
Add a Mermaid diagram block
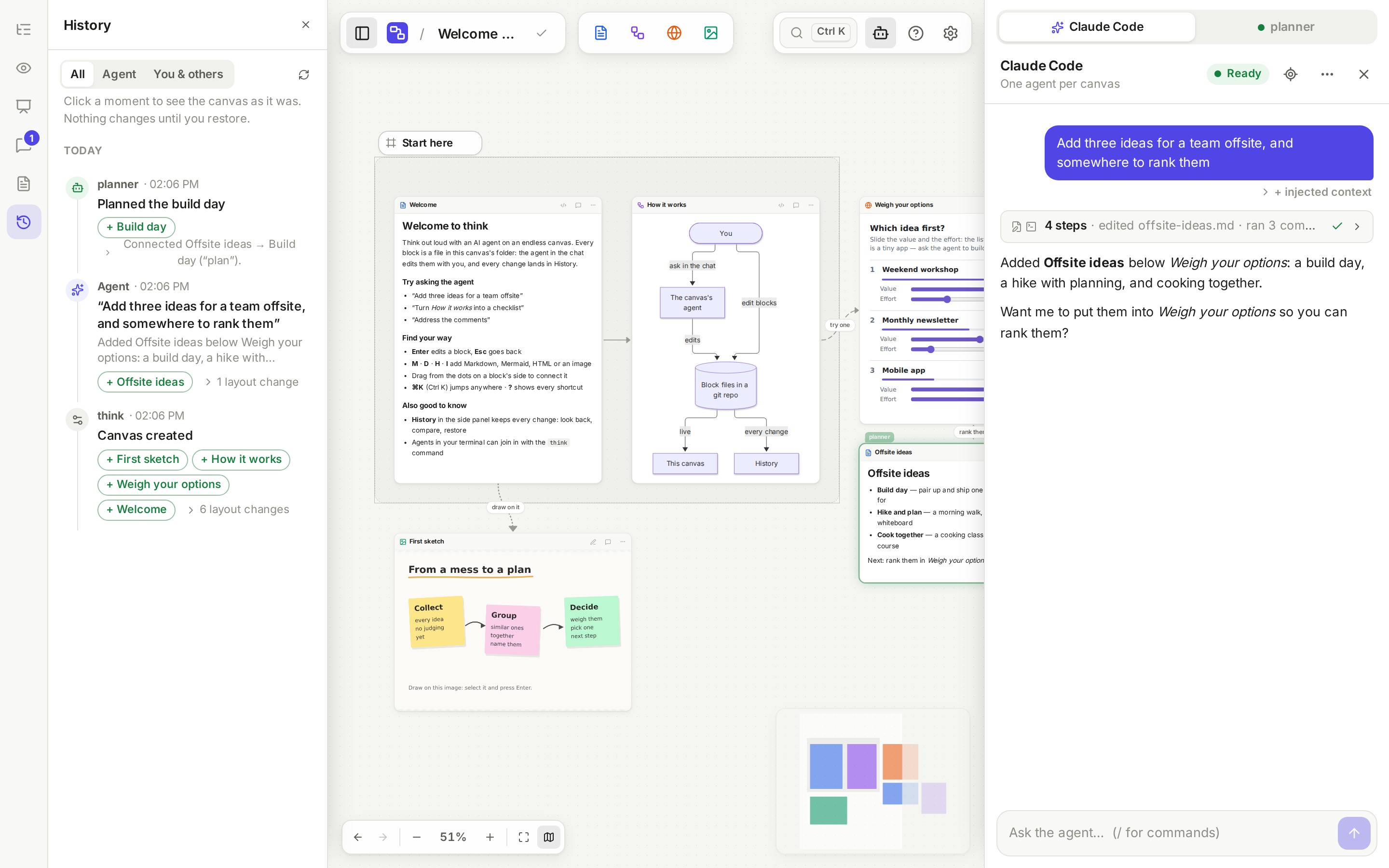coord(638,33)
